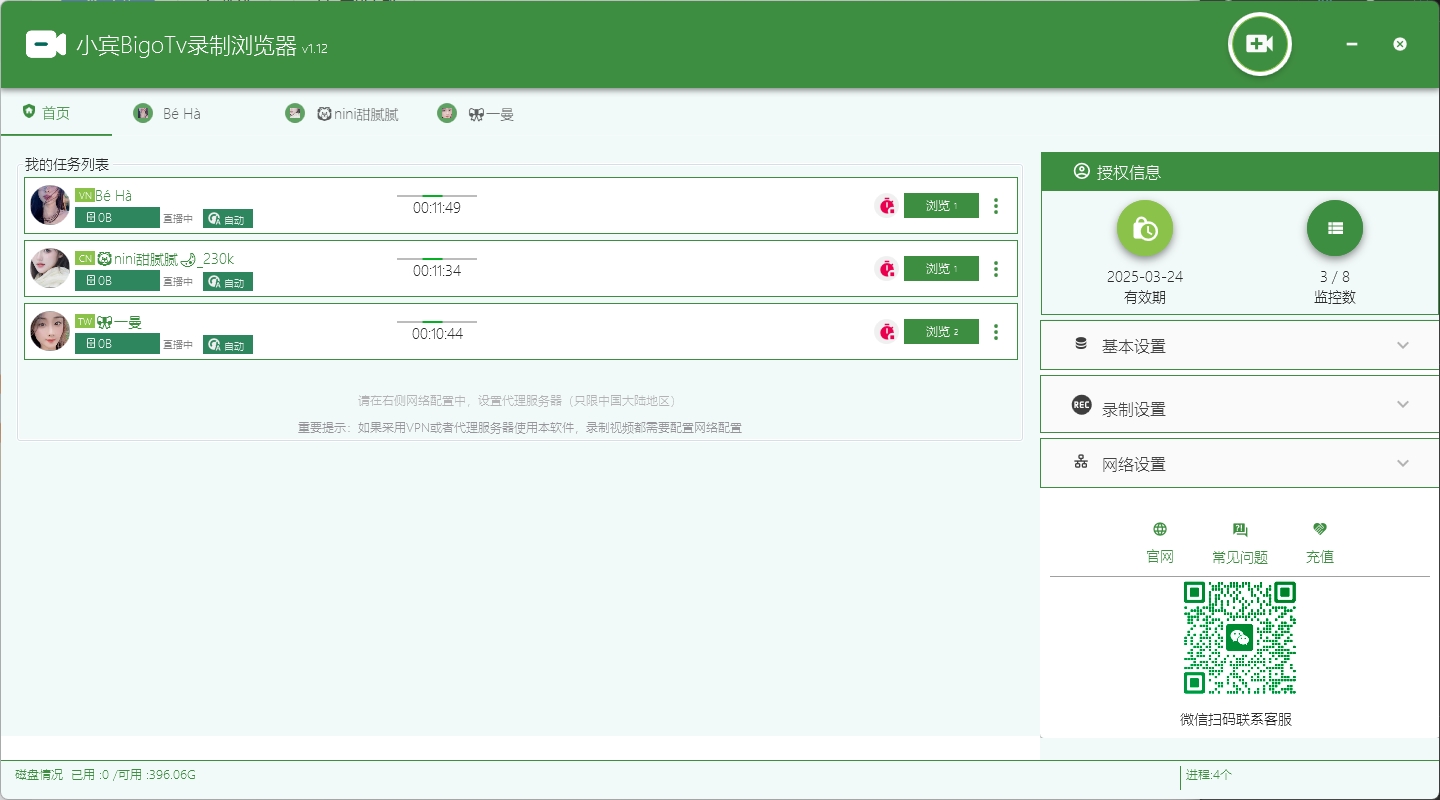
Task: Open the 一曼 tab
Action: click(x=475, y=114)
